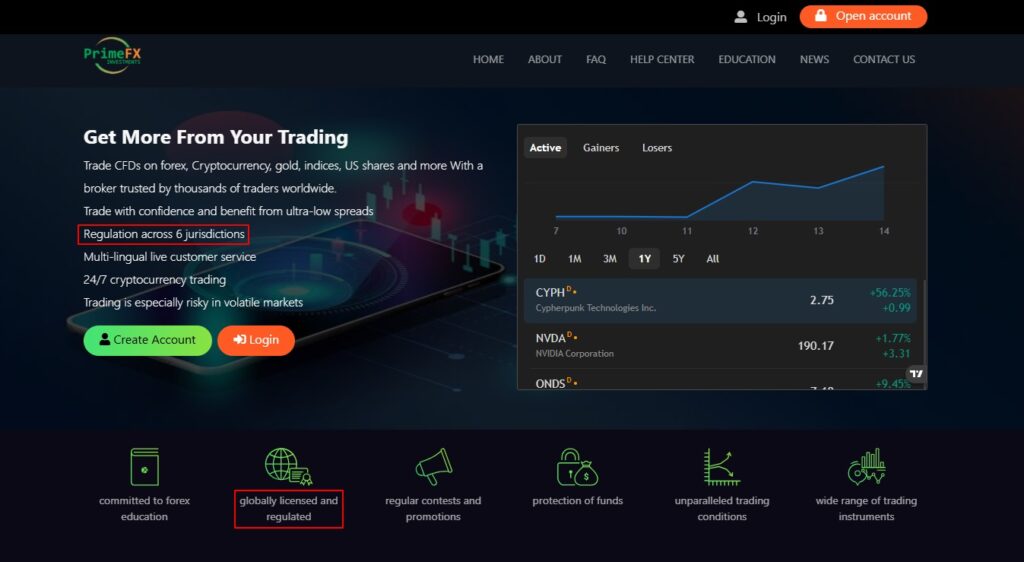This screenshot has height=562, width=1024.
Task: Click the "Get More From Your Trading" heading
Action: coord(216,137)
